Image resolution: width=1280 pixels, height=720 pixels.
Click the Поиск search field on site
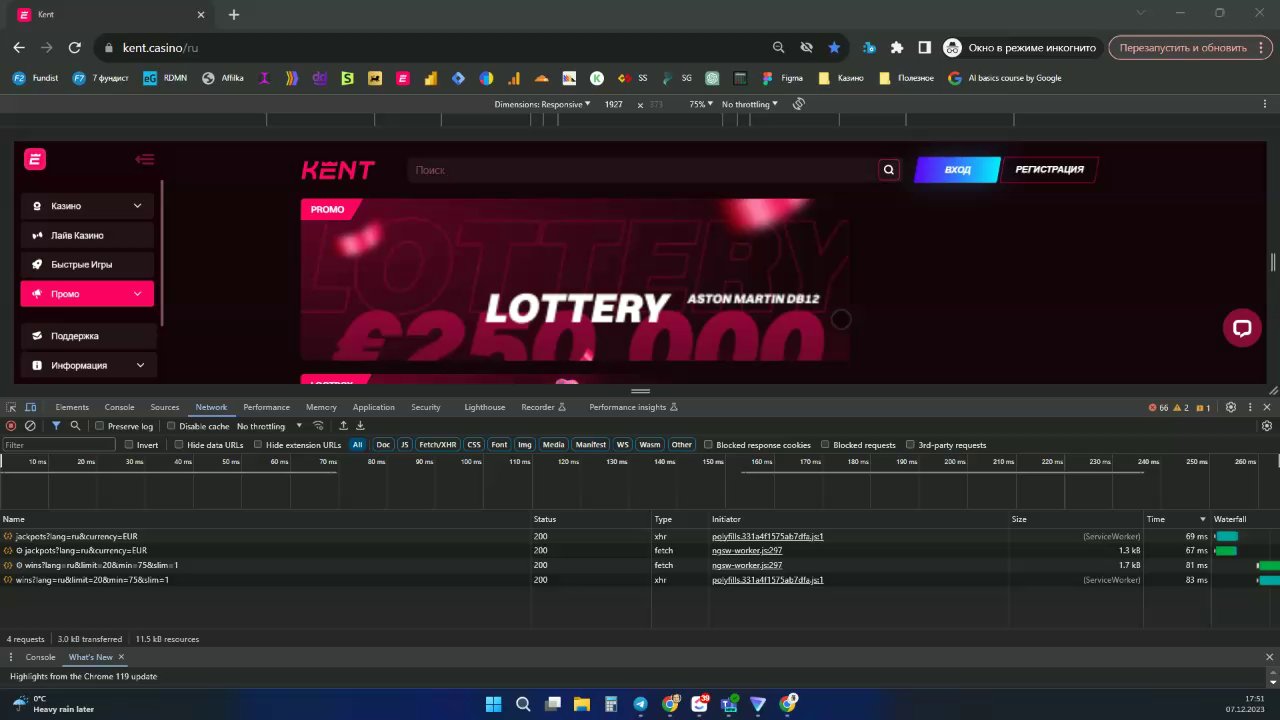pyautogui.click(x=642, y=170)
